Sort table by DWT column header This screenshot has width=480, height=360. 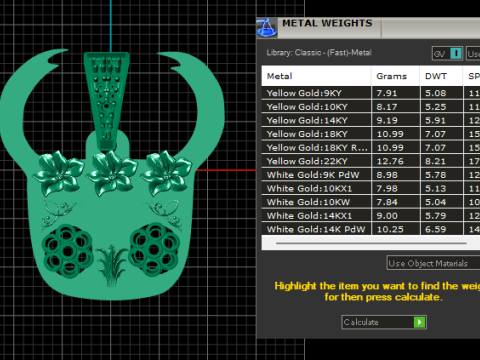click(441, 76)
